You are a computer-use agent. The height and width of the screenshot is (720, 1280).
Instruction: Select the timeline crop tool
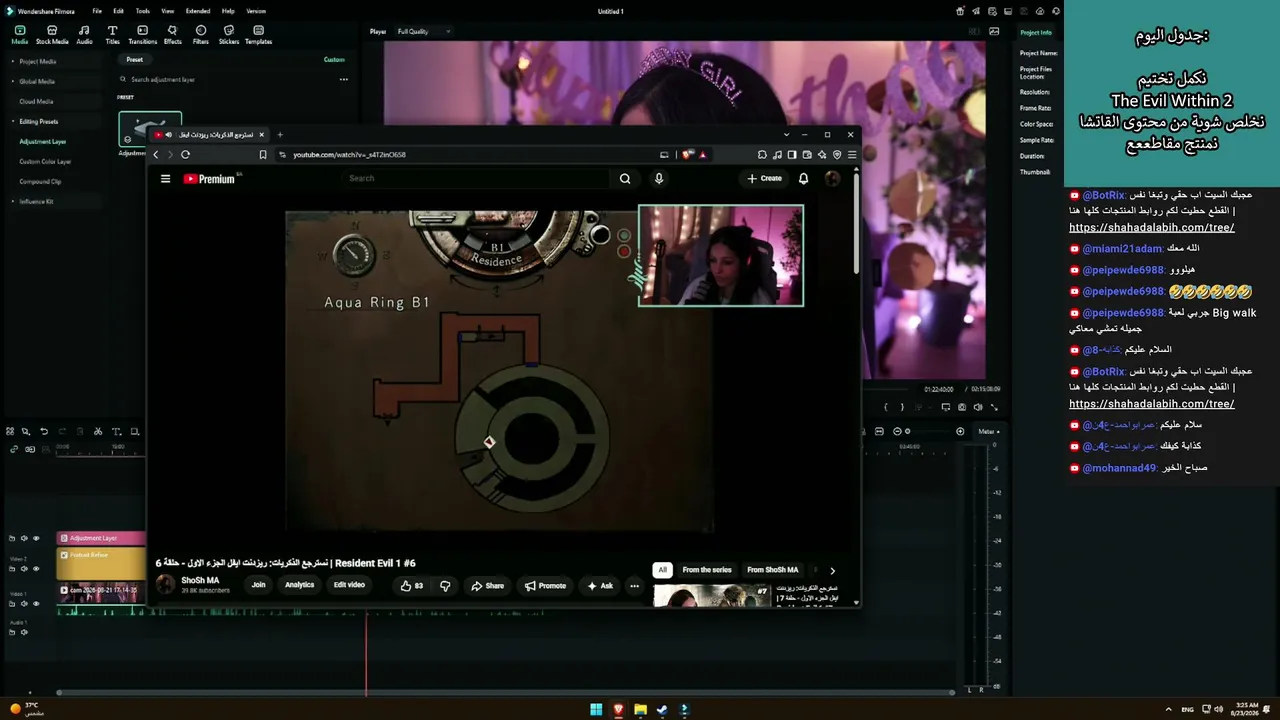pyautogui.click(x=134, y=432)
